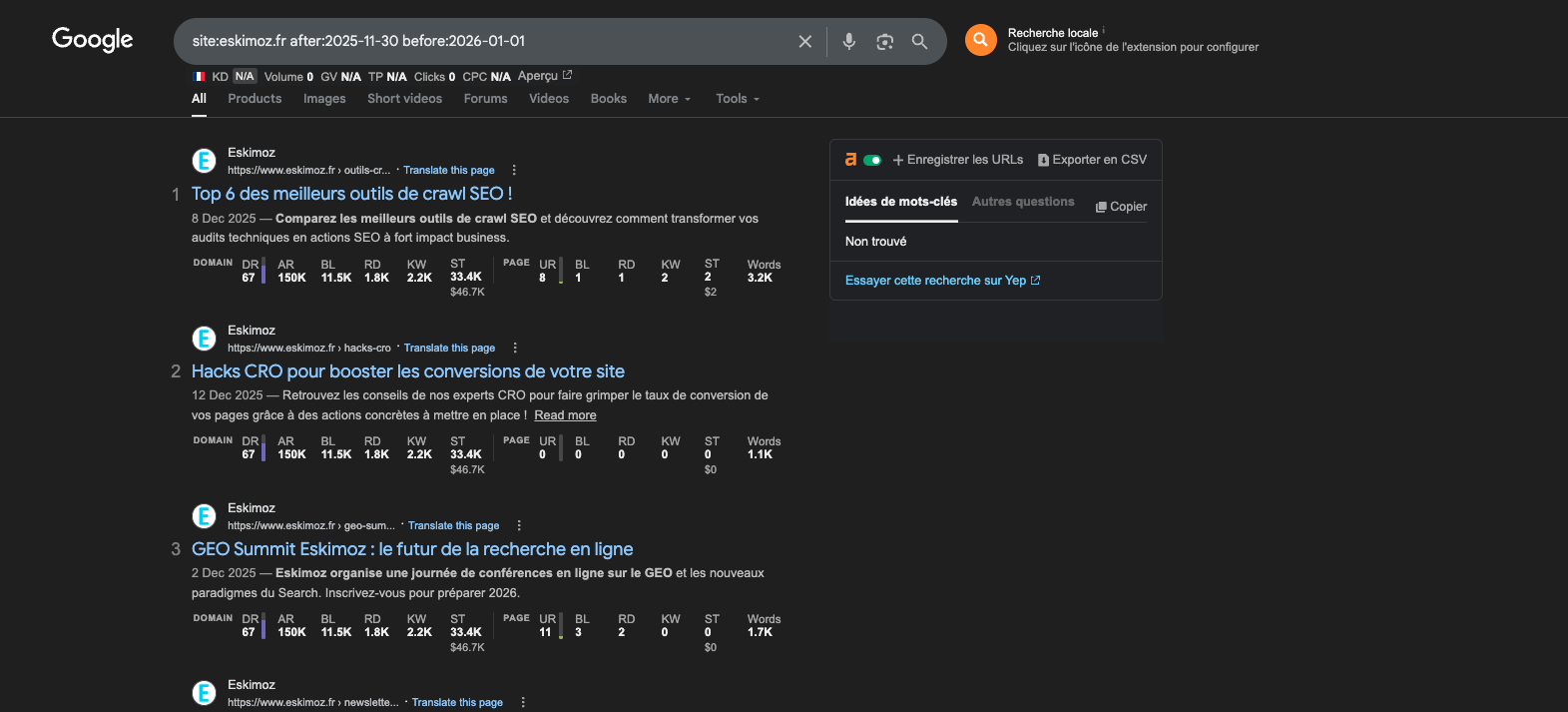The width and height of the screenshot is (1568, 712).
Task: Translate the hacks-cro result page
Action: (449, 349)
